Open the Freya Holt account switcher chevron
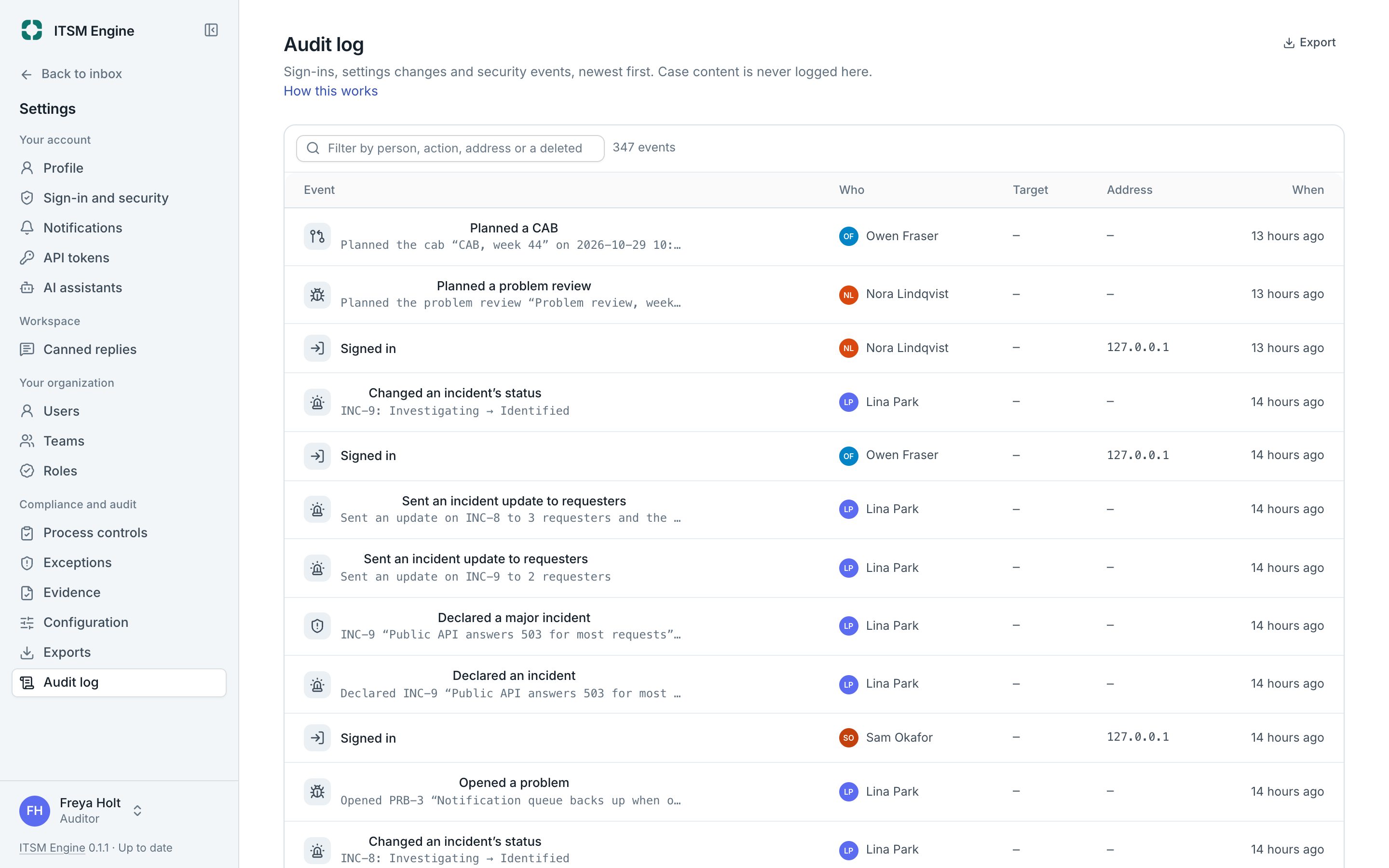 pos(137,811)
